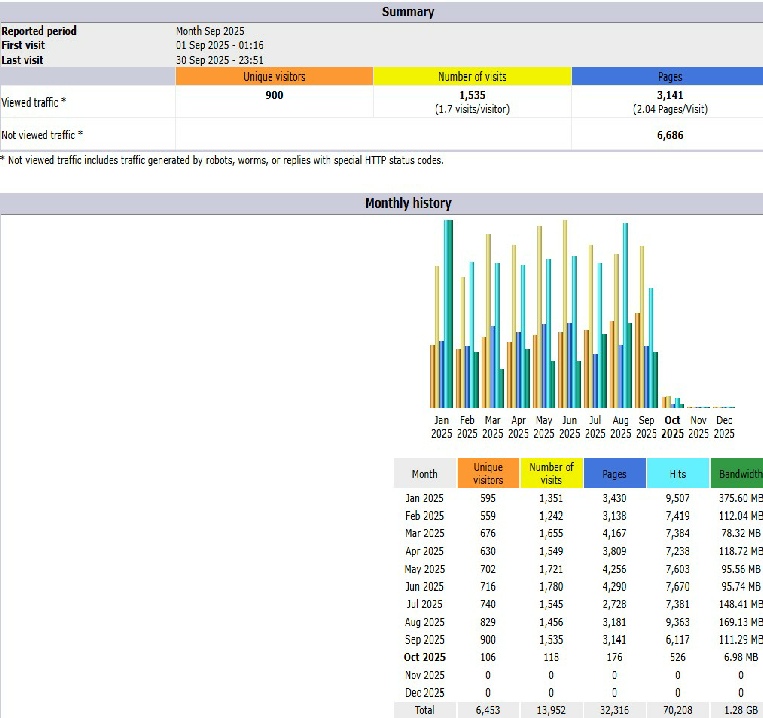Select the bold Oct 2025 table row label
The width and height of the screenshot is (763, 718).
pos(425,657)
